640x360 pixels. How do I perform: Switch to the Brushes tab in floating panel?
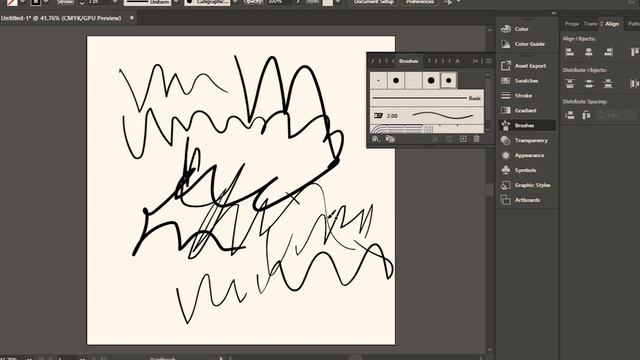coord(409,61)
